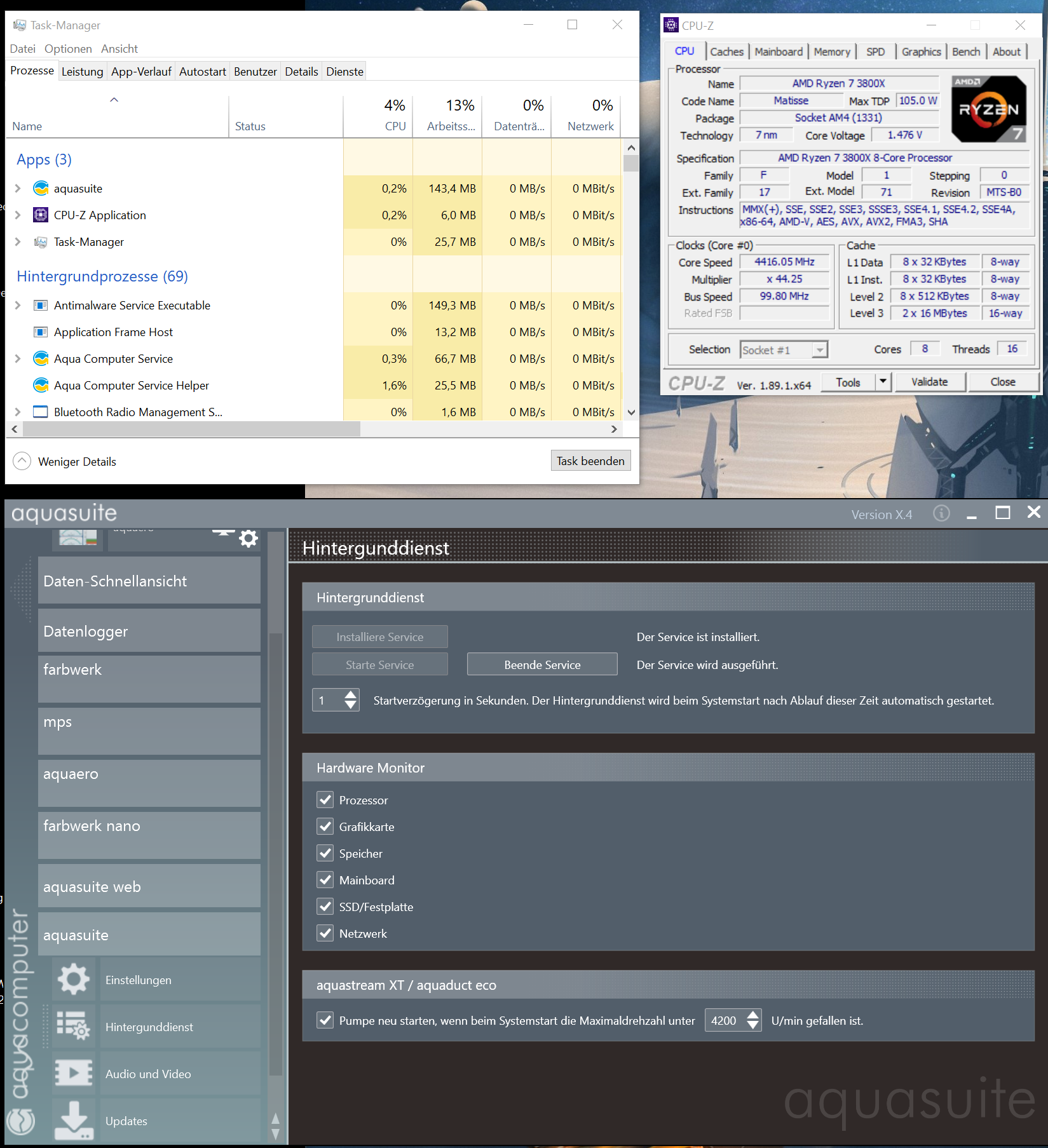Open the Mainboard tab in CPU-Z
Image resolution: width=1048 pixels, height=1148 pixels.
click(779, 52)
